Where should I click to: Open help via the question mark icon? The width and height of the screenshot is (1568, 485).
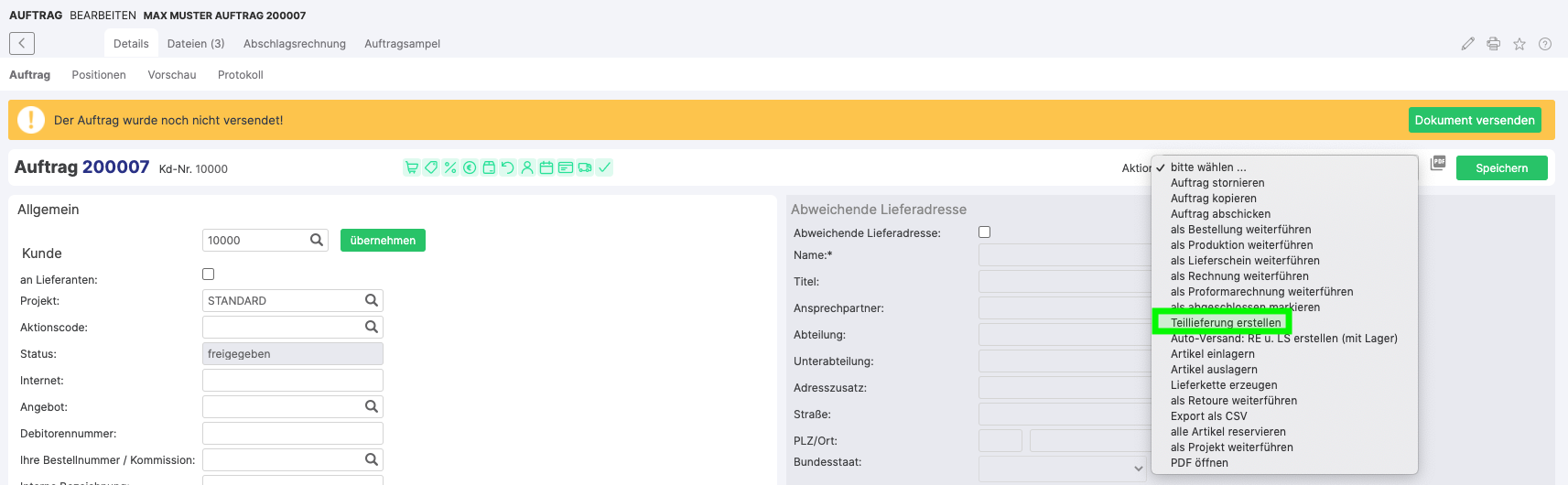click(1545, 44)
